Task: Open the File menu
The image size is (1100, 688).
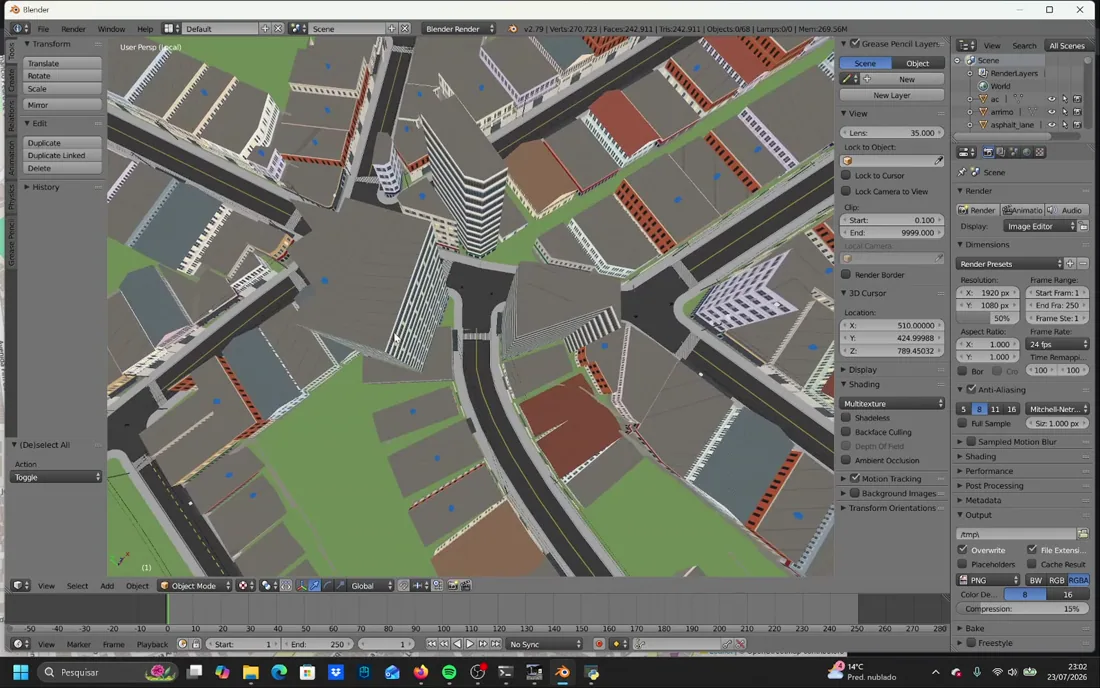Action: [43, 29]
